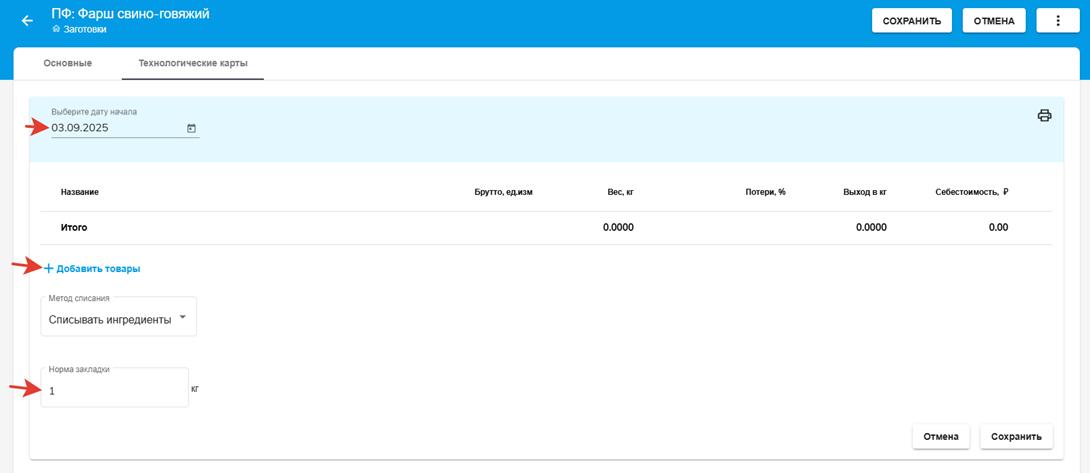Image resolution: width=1090 pixels, height=473 pixels.
Task: Click the back arrow icon
Action: (27, 21)
